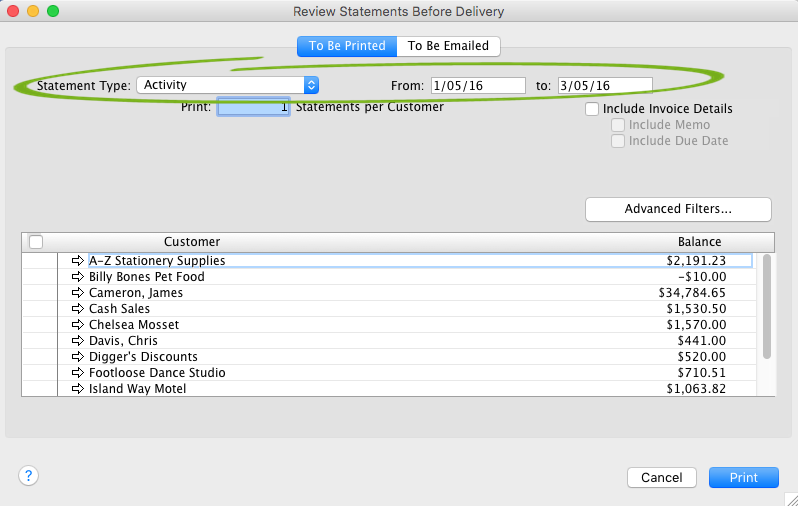Viewport: 798px width, 506px height.
Task: Click the zoom arrow beside A-Z Stationery Supplies
Action: tap(79, 261)
